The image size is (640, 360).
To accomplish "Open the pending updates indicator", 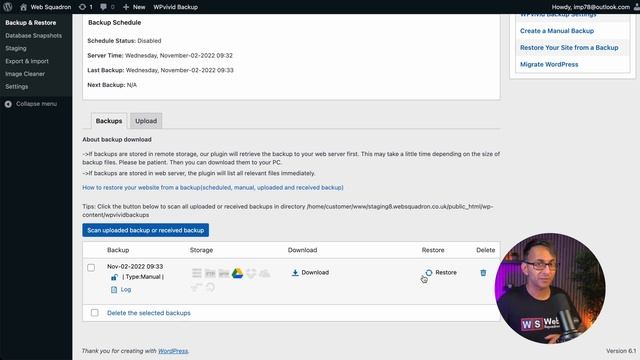I will point(85,7).
